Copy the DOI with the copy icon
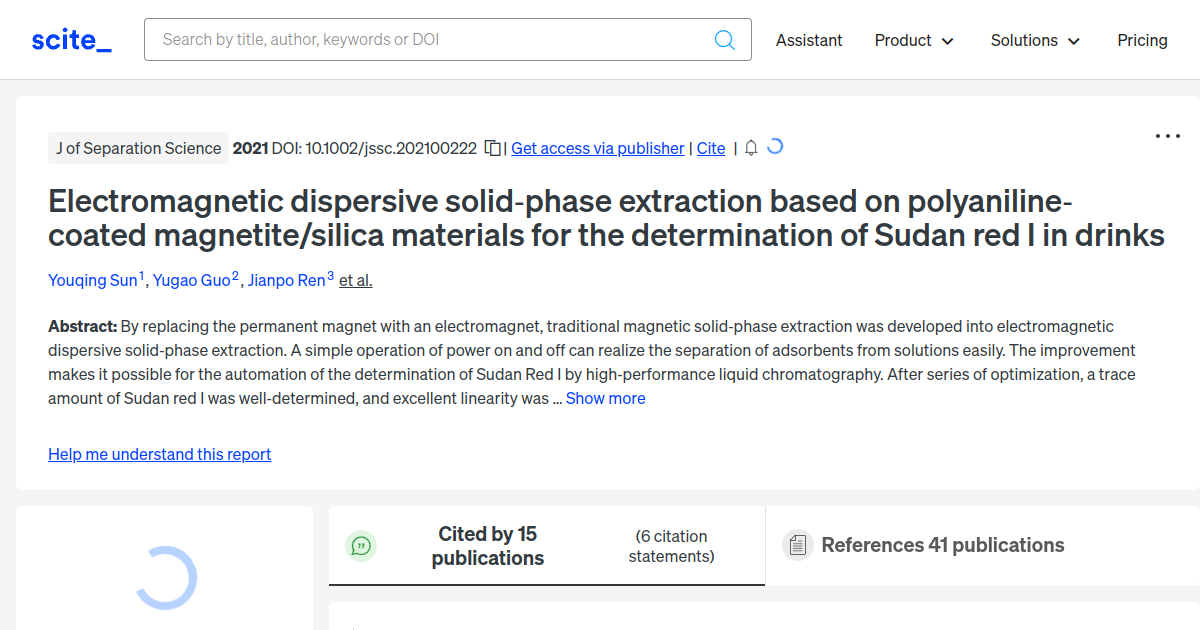1200x630 pixels. click(492, 148)
